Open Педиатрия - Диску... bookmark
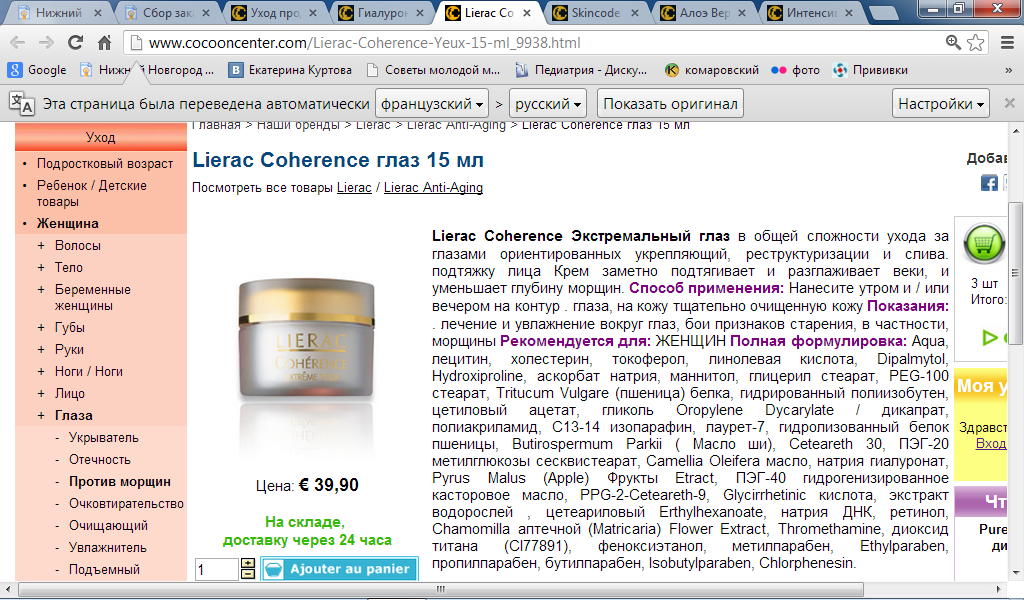 click(x=581, y=70)
